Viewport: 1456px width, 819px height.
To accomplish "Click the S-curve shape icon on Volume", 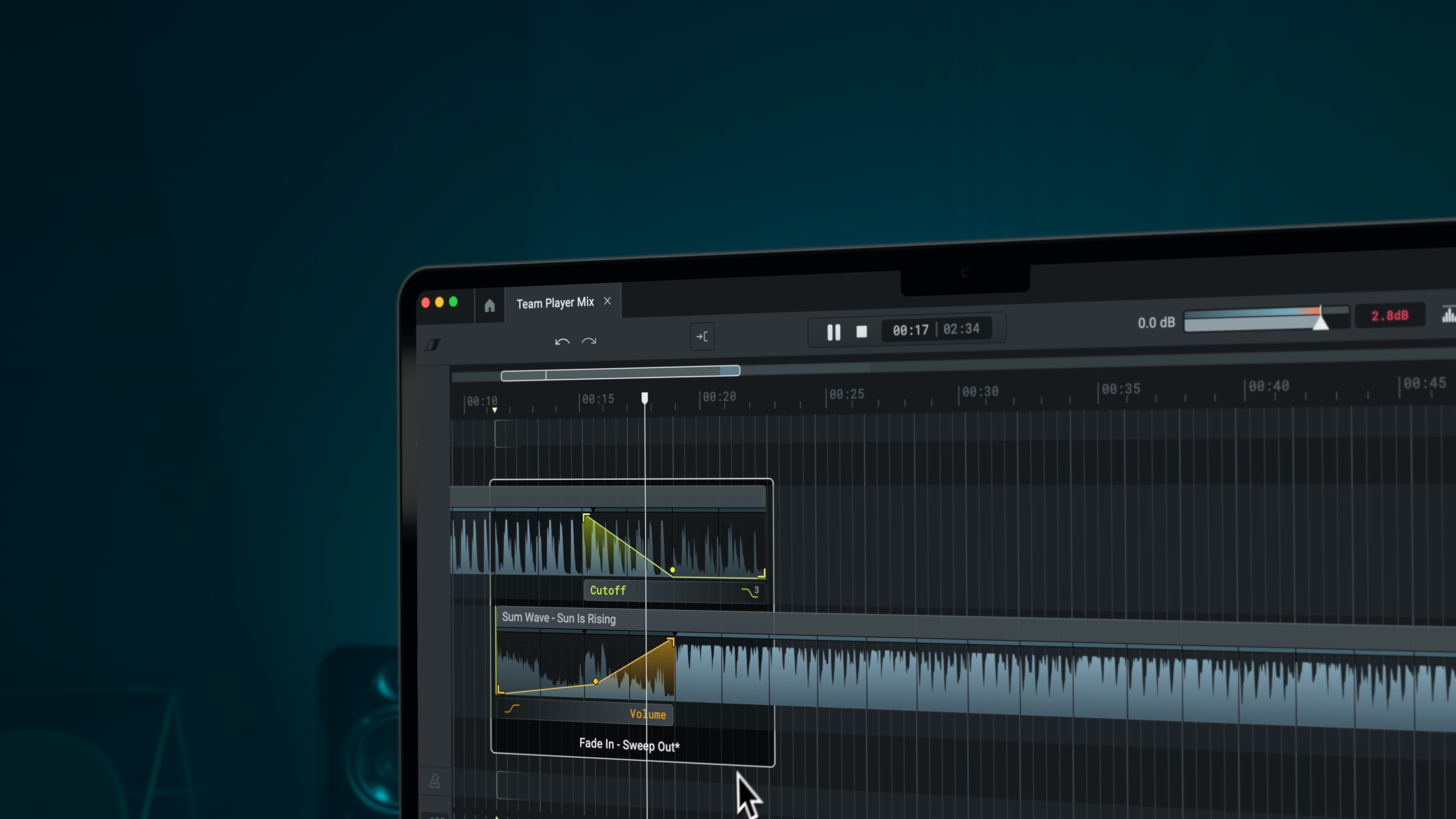I will pos(511,709).
